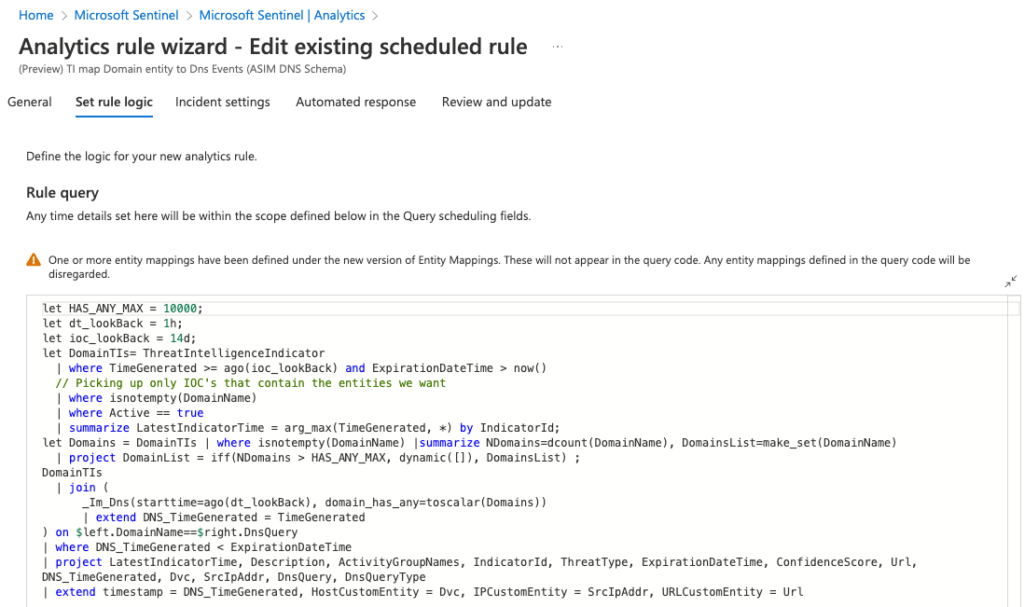The height and width of the screenshot is (607, 1024).
Task: Click the '| join (' query line
Action: point(83,487)
